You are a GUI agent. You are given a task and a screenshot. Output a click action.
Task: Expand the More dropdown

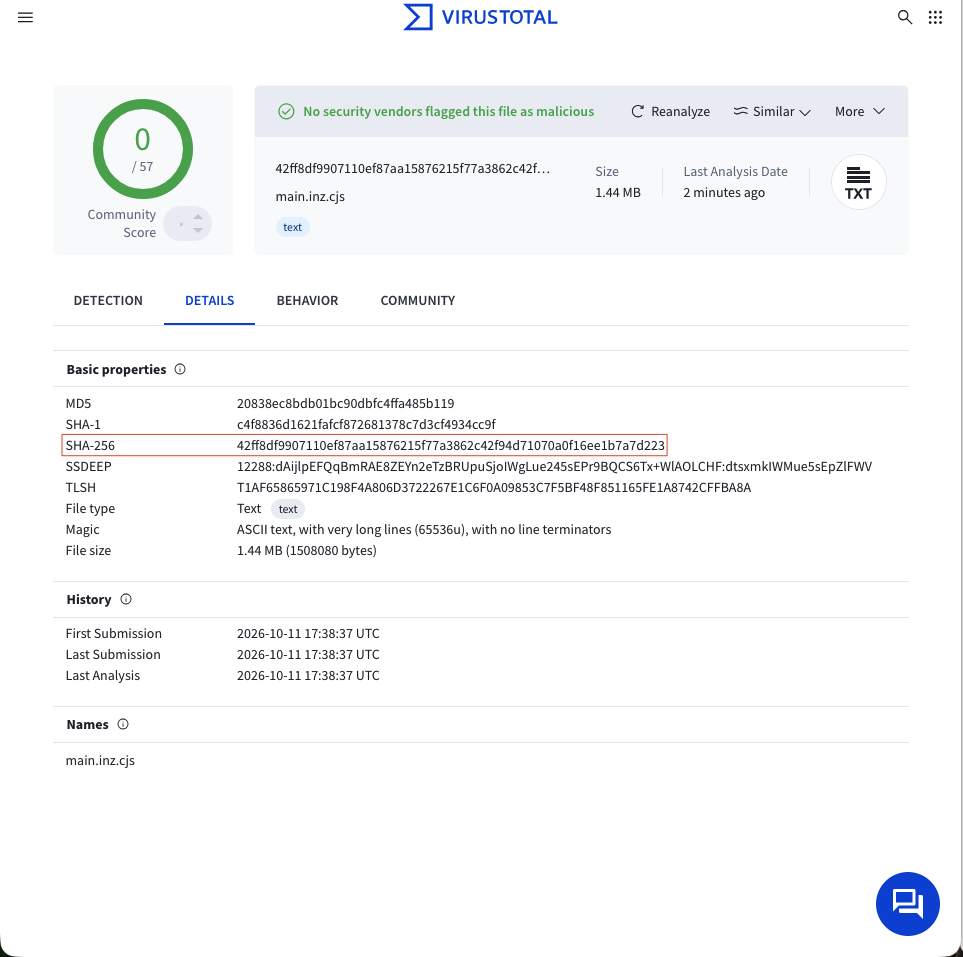coord(860,111)
